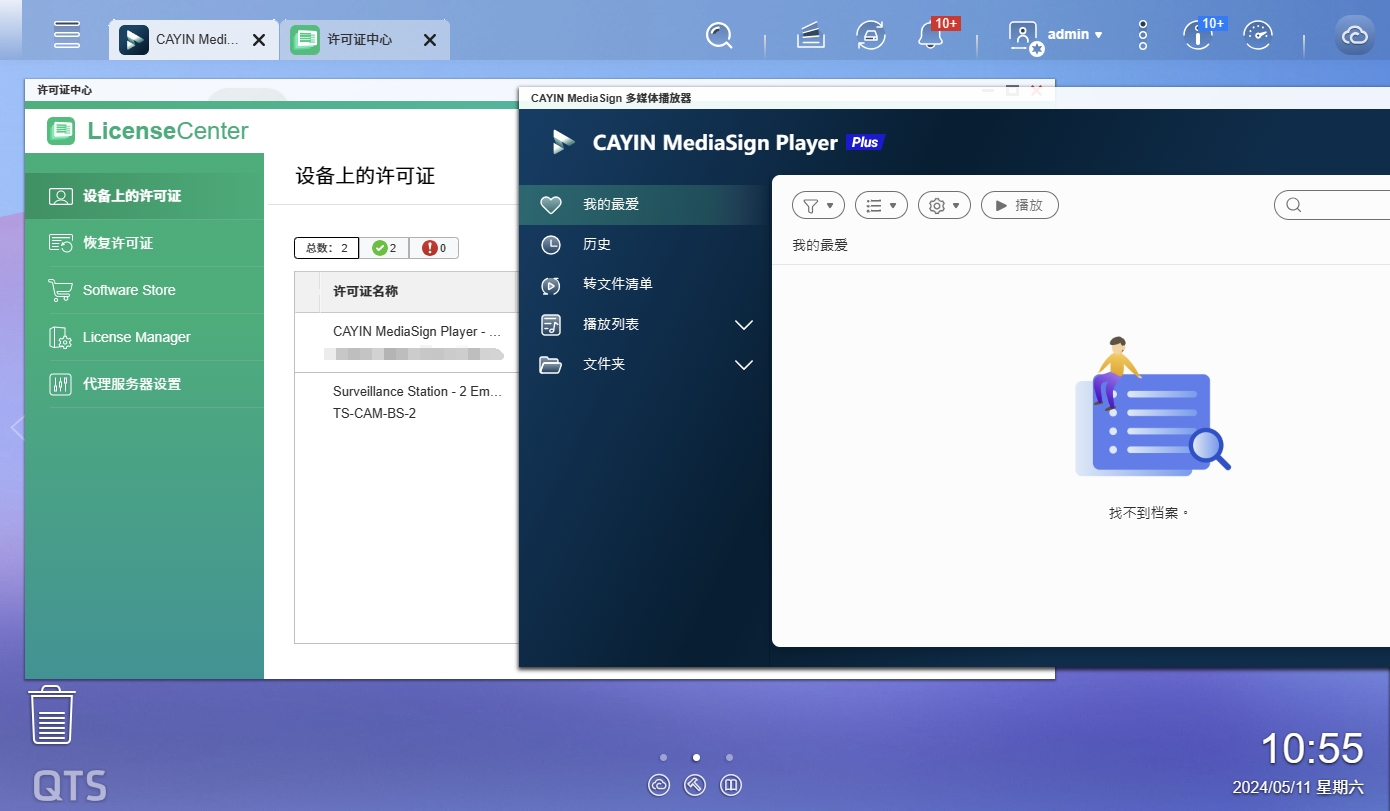Select 恢复许可证 in LicenseCenter sidebar
This screenshot has height=811, width=1390.
pyautogui.click(x=144, y=243)
